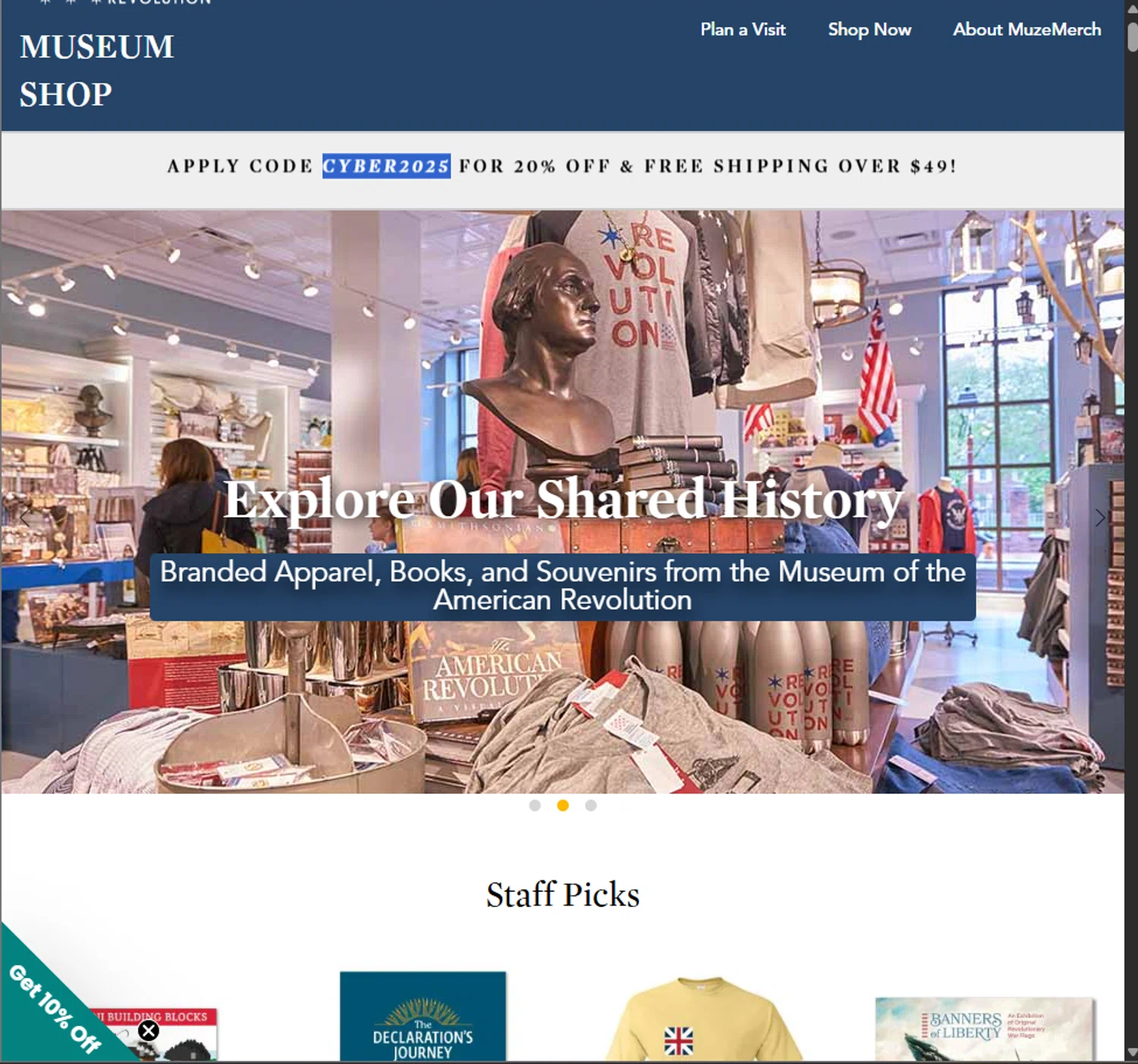This screenshot has height=1064, width=1138.
Task: Click the highlighted CYBER2025 promo code
Action: coord(386,166)
